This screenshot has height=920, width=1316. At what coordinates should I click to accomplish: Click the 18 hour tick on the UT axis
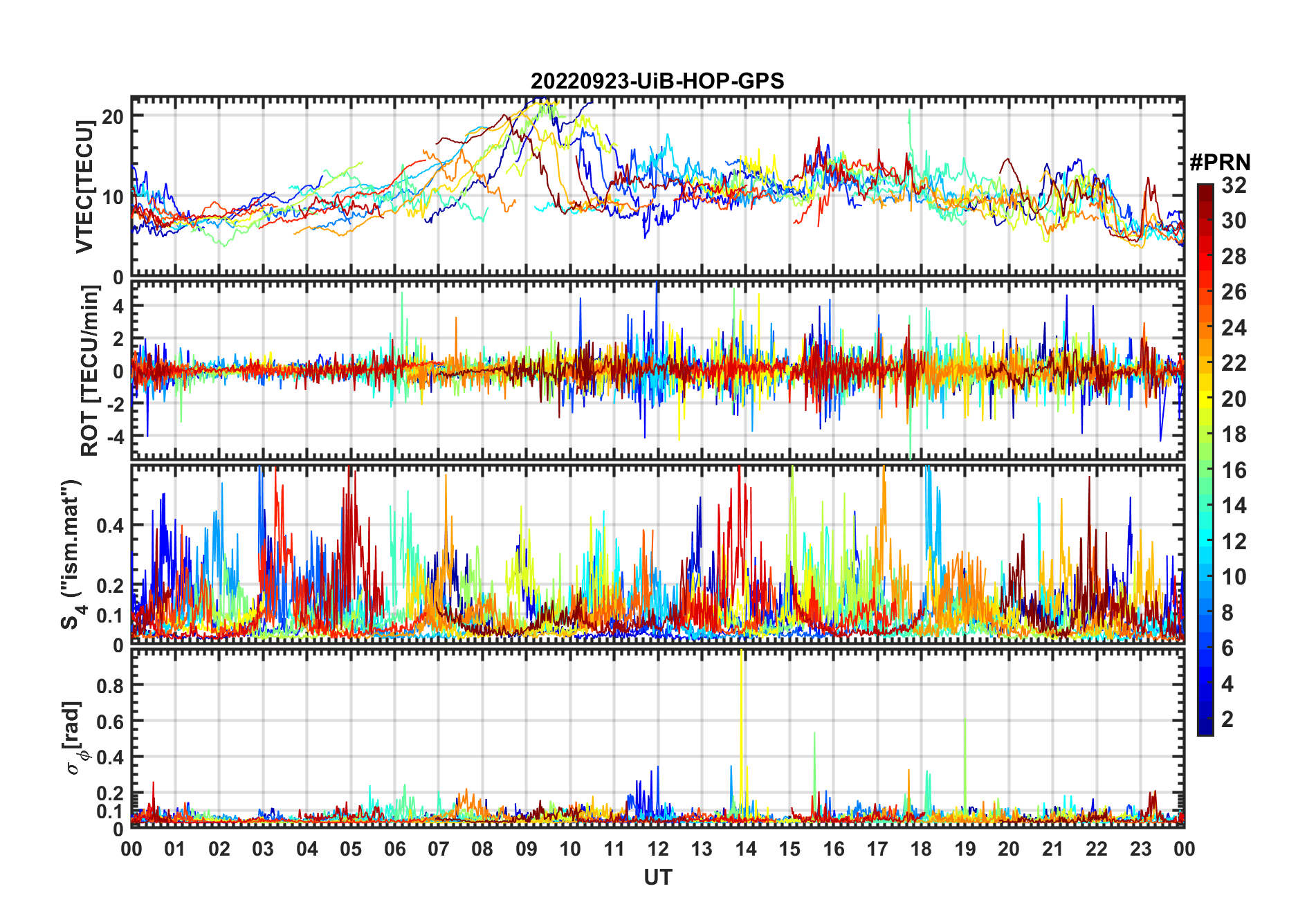point(921,849)
